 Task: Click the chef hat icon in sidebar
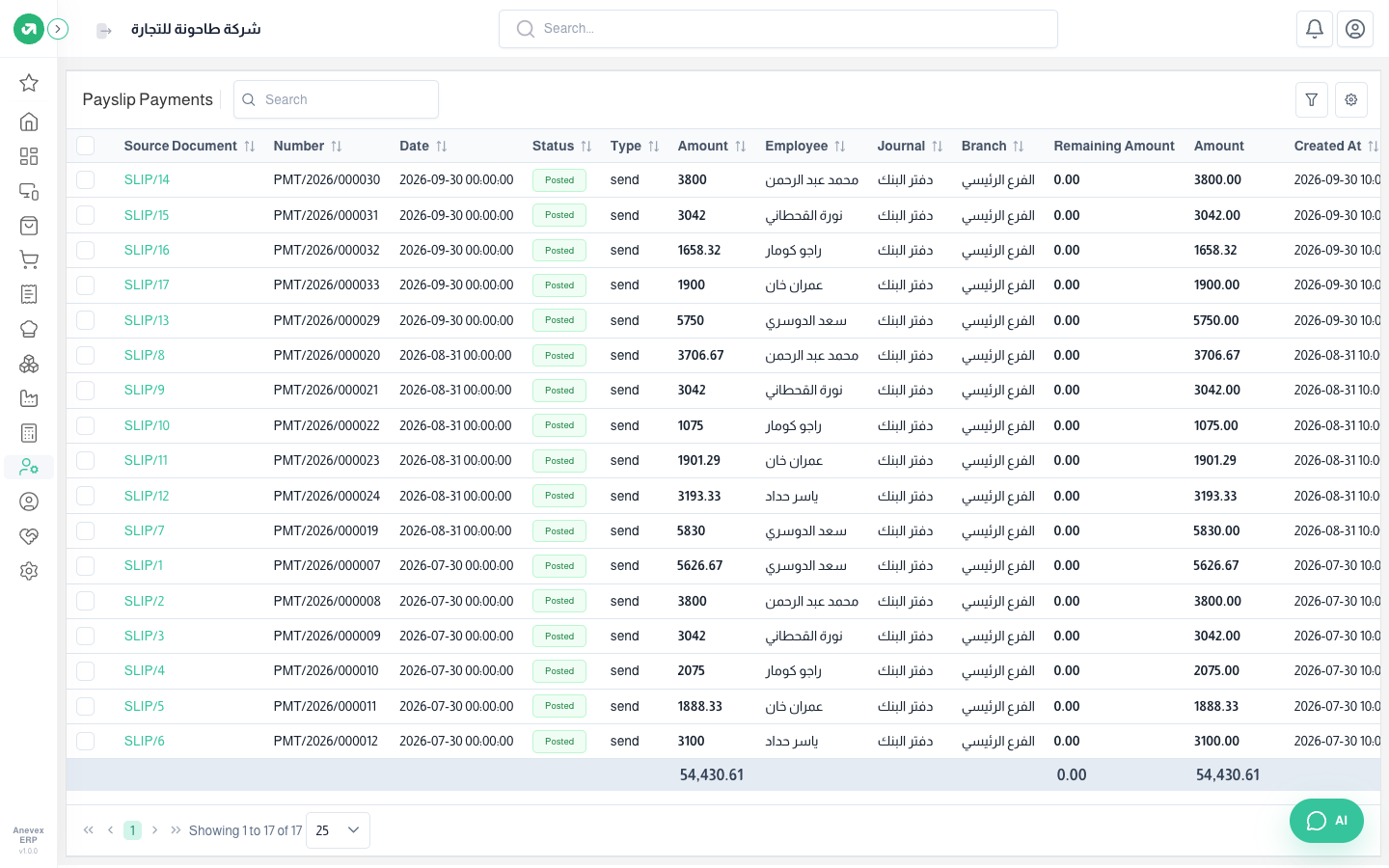(x=29, y=329)
